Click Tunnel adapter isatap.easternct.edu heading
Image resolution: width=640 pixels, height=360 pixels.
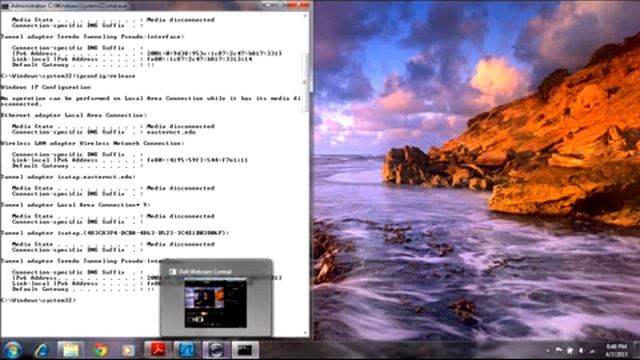point(68,177)
